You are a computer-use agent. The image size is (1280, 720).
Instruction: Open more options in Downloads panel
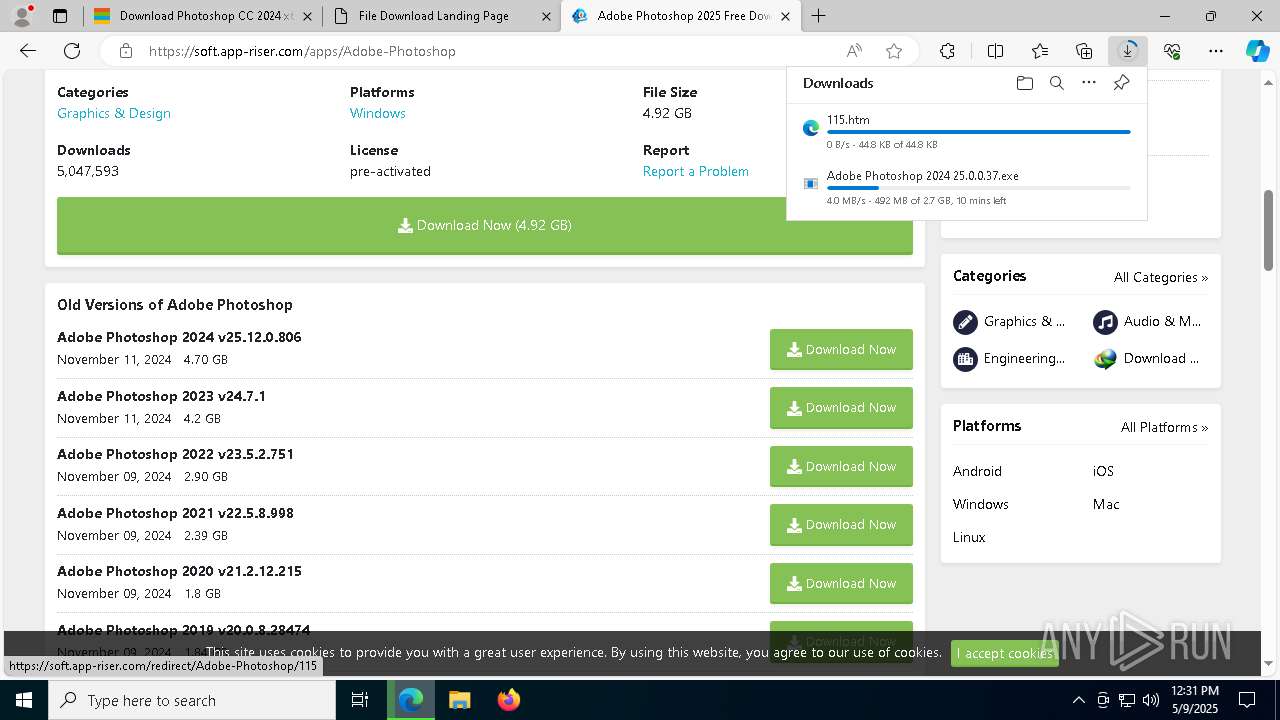1089,83
